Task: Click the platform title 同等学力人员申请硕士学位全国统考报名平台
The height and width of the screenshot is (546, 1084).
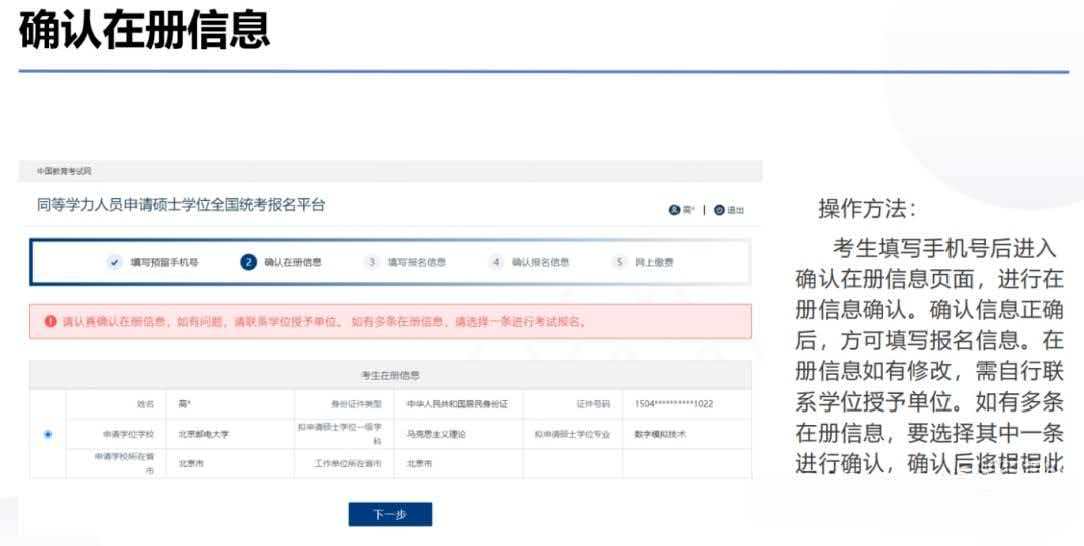Action: click(181, 205)
